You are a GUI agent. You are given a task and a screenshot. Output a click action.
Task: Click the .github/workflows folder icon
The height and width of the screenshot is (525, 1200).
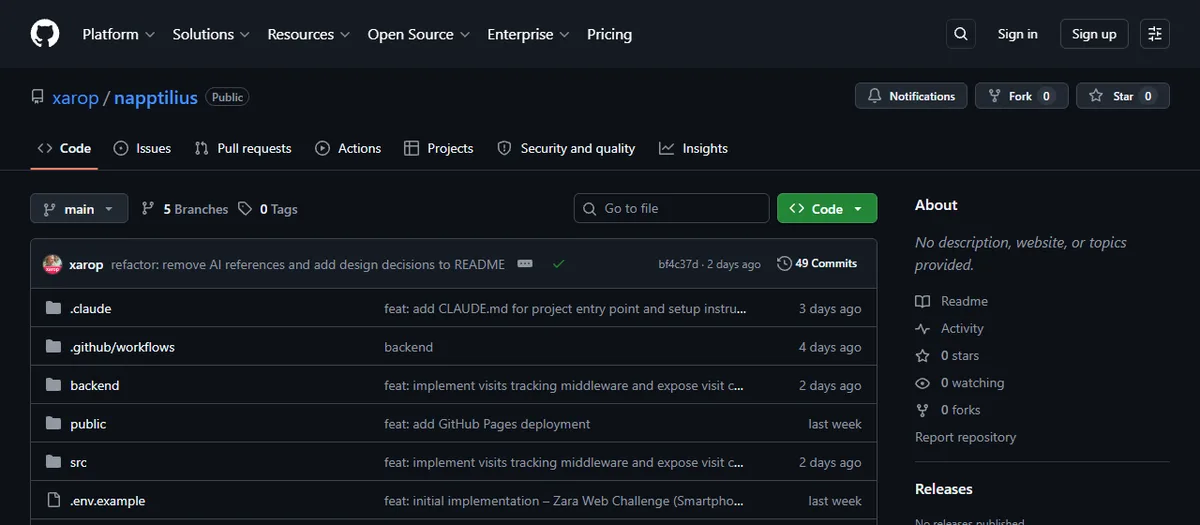click(x=54, y=347)
